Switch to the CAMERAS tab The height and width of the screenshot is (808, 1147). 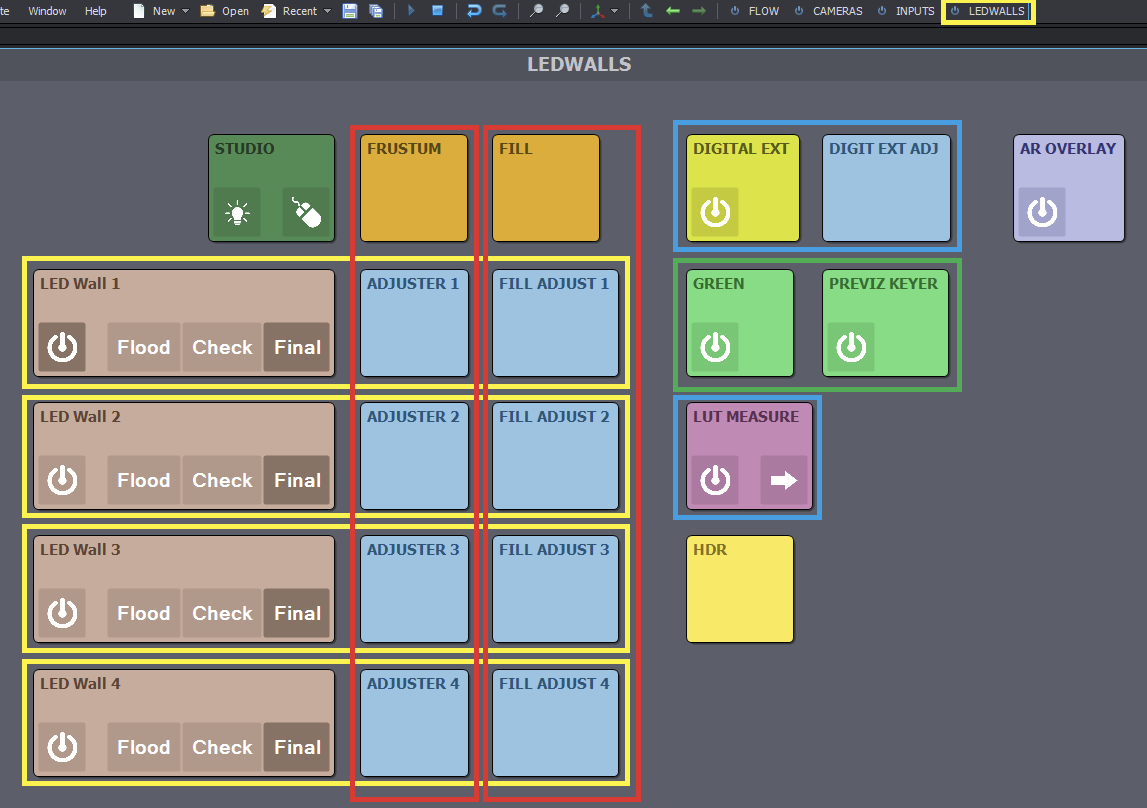click(837, 11)
